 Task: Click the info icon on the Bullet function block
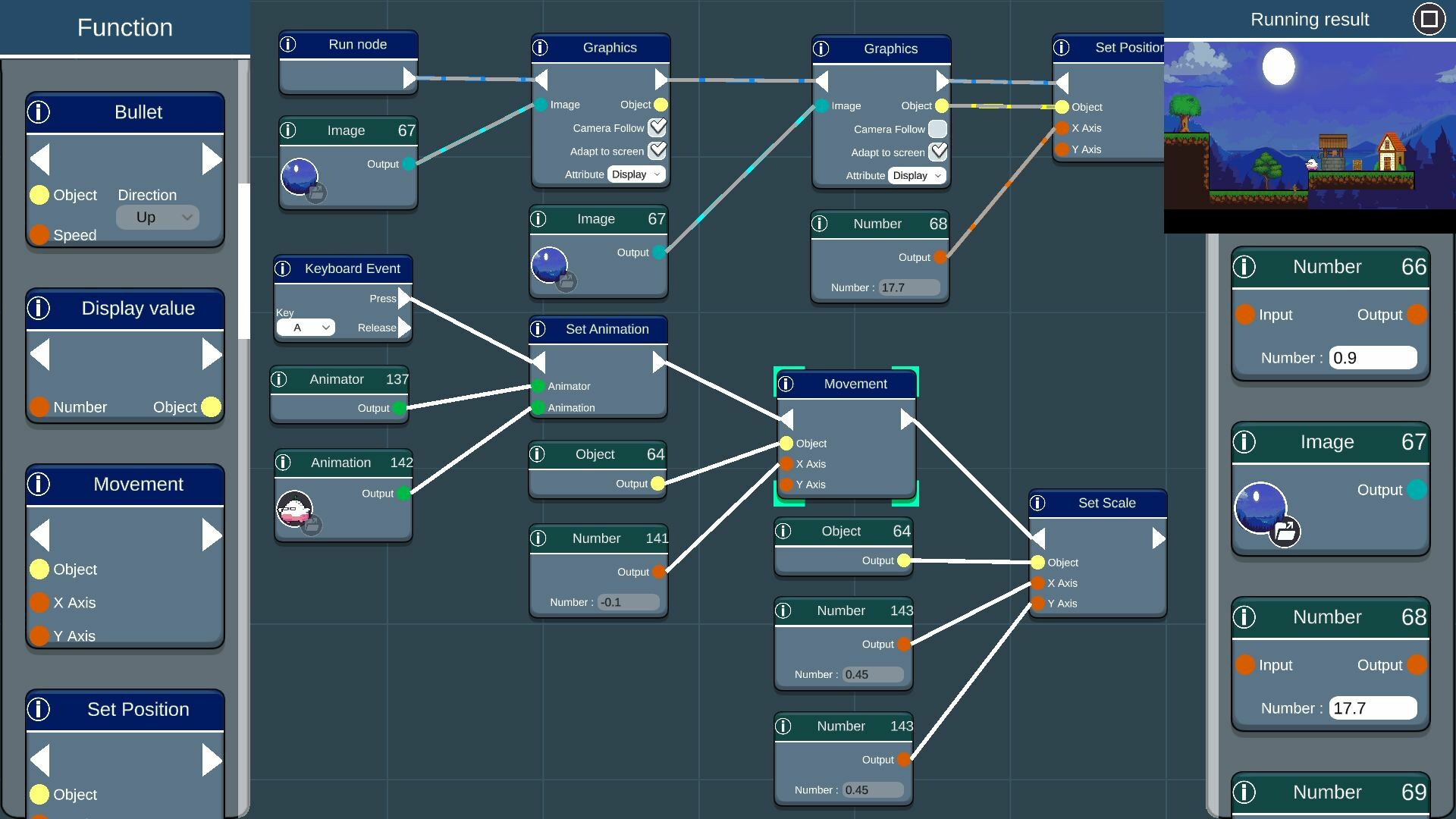[x=39, y=112]
